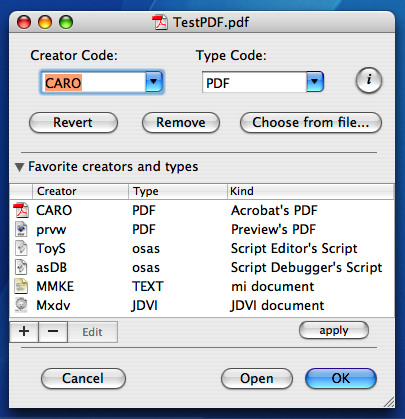Click the Remove button
Viewport: 405px width, 419px height.
(x=181, y=122)
